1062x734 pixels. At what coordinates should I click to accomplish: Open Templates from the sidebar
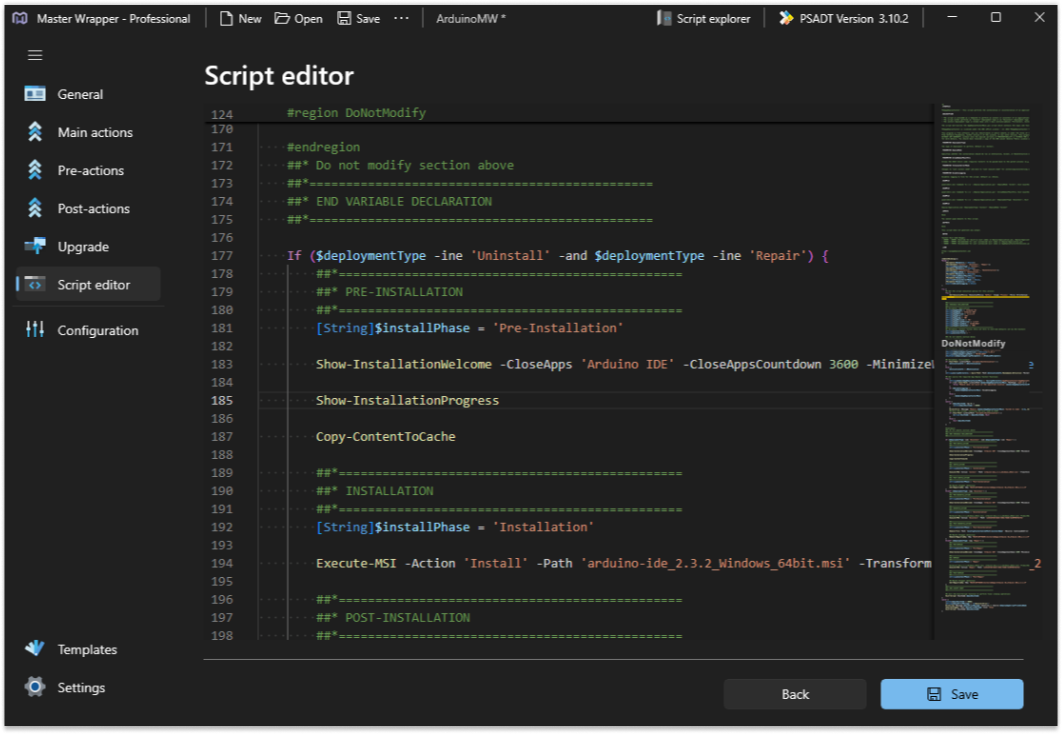[88, 649]
